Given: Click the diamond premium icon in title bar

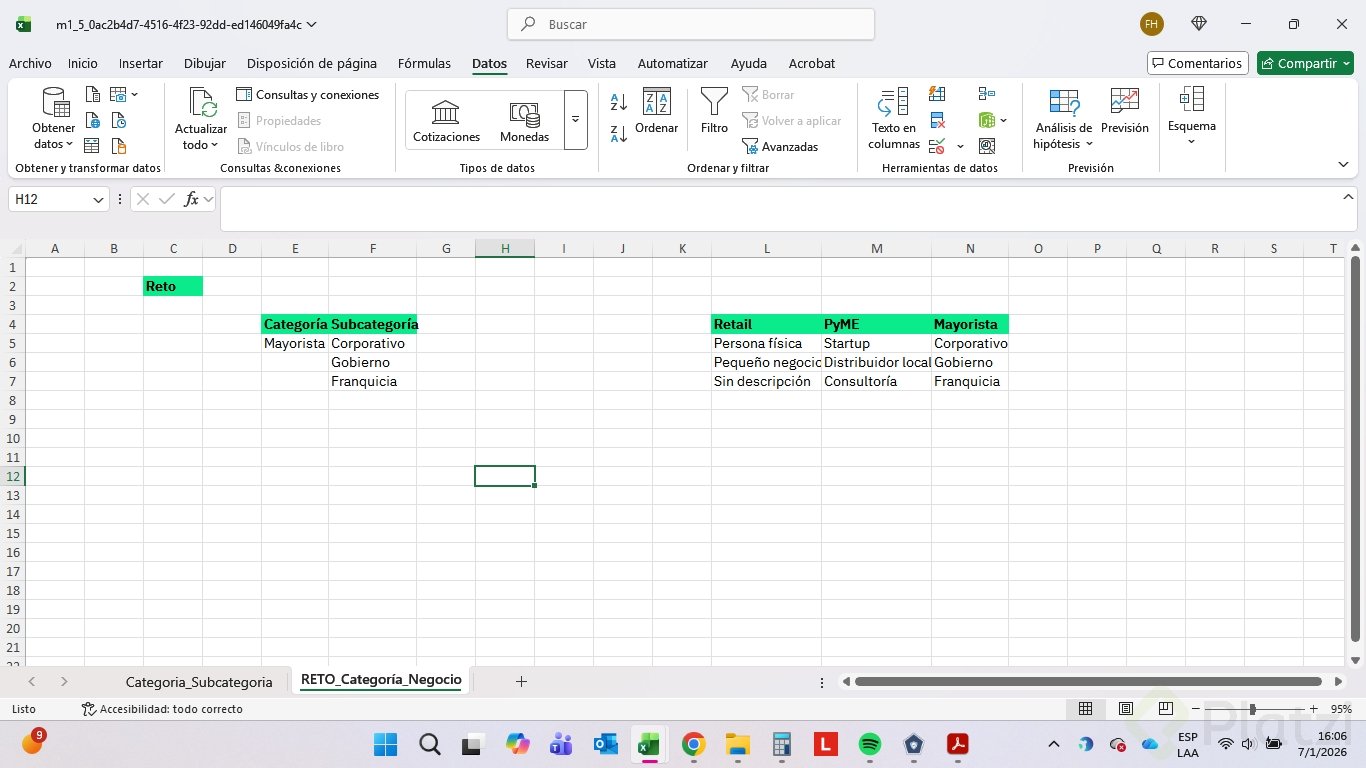Looking at the screenshot, I should pos(1199,24).
